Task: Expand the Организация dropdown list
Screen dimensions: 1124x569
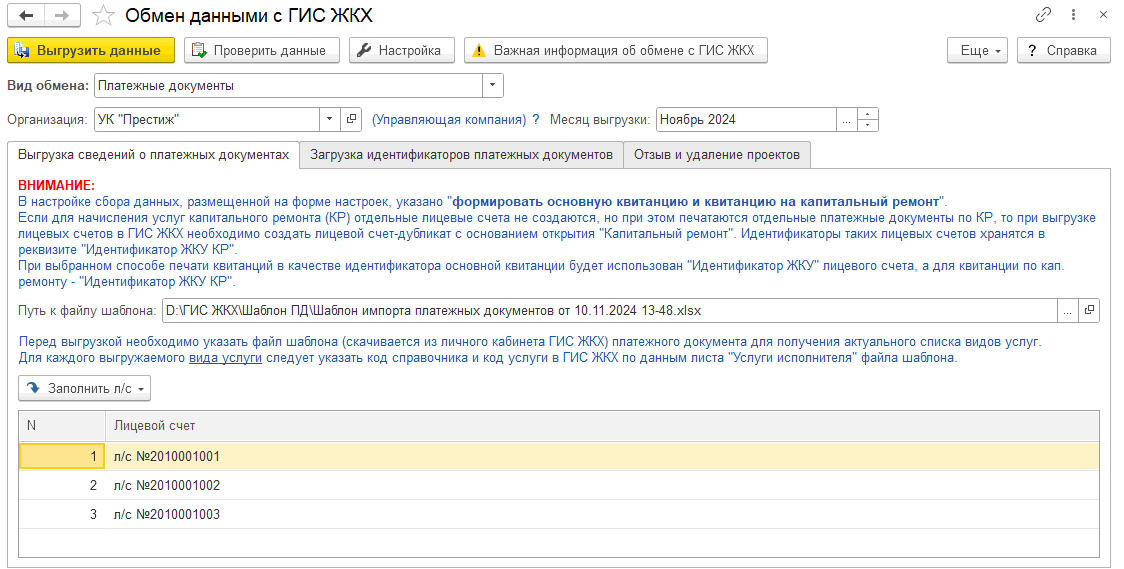Action: pos(330,119)
